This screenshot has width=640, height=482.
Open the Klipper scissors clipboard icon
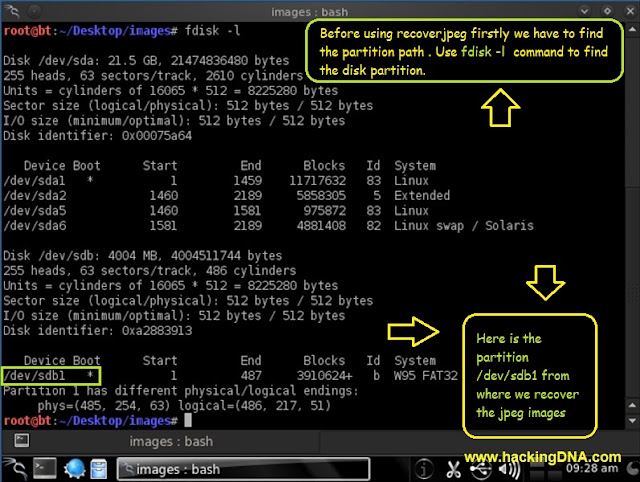[x=453, y=469]
